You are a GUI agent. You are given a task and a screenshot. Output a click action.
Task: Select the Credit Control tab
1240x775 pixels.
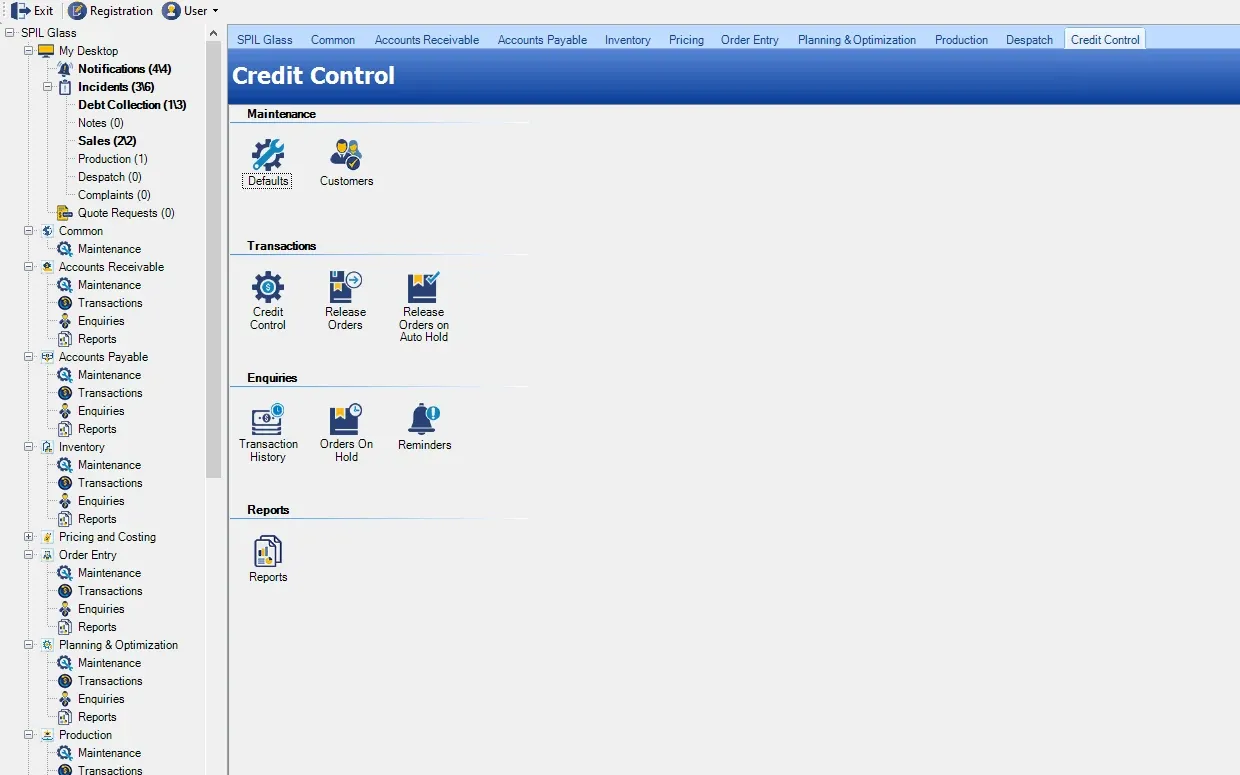(x=1105, y=40)
